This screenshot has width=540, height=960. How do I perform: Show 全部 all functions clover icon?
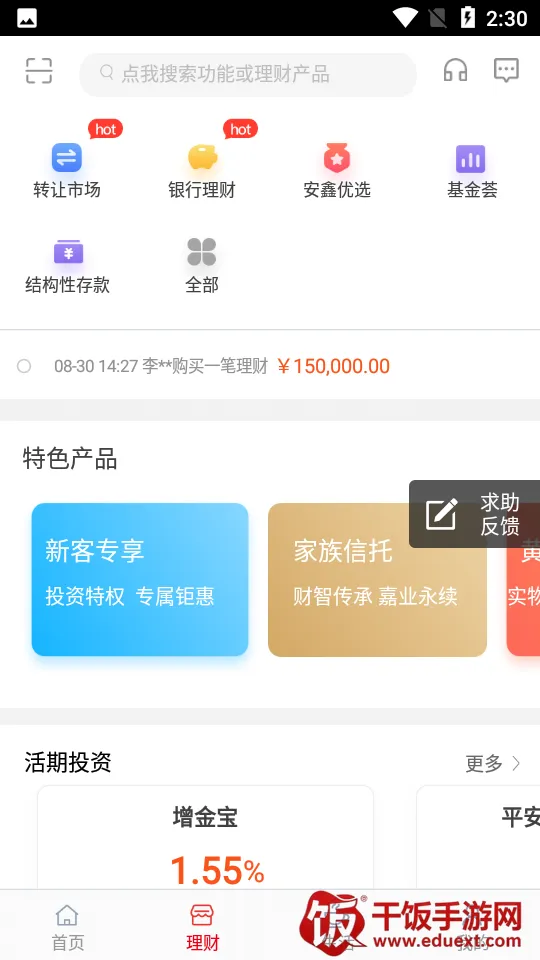(x=202, y=252)
